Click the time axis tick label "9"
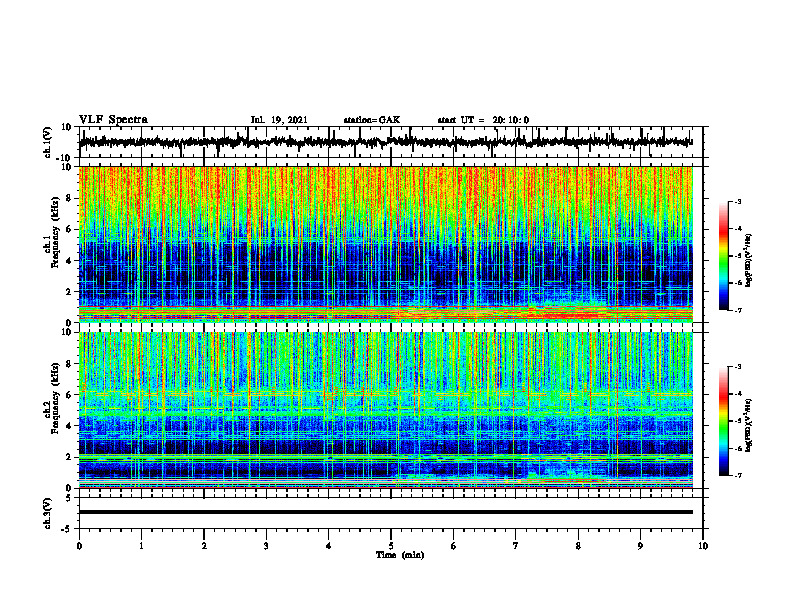The width and height of the screenshot is (792, 612). pos(640,546)
